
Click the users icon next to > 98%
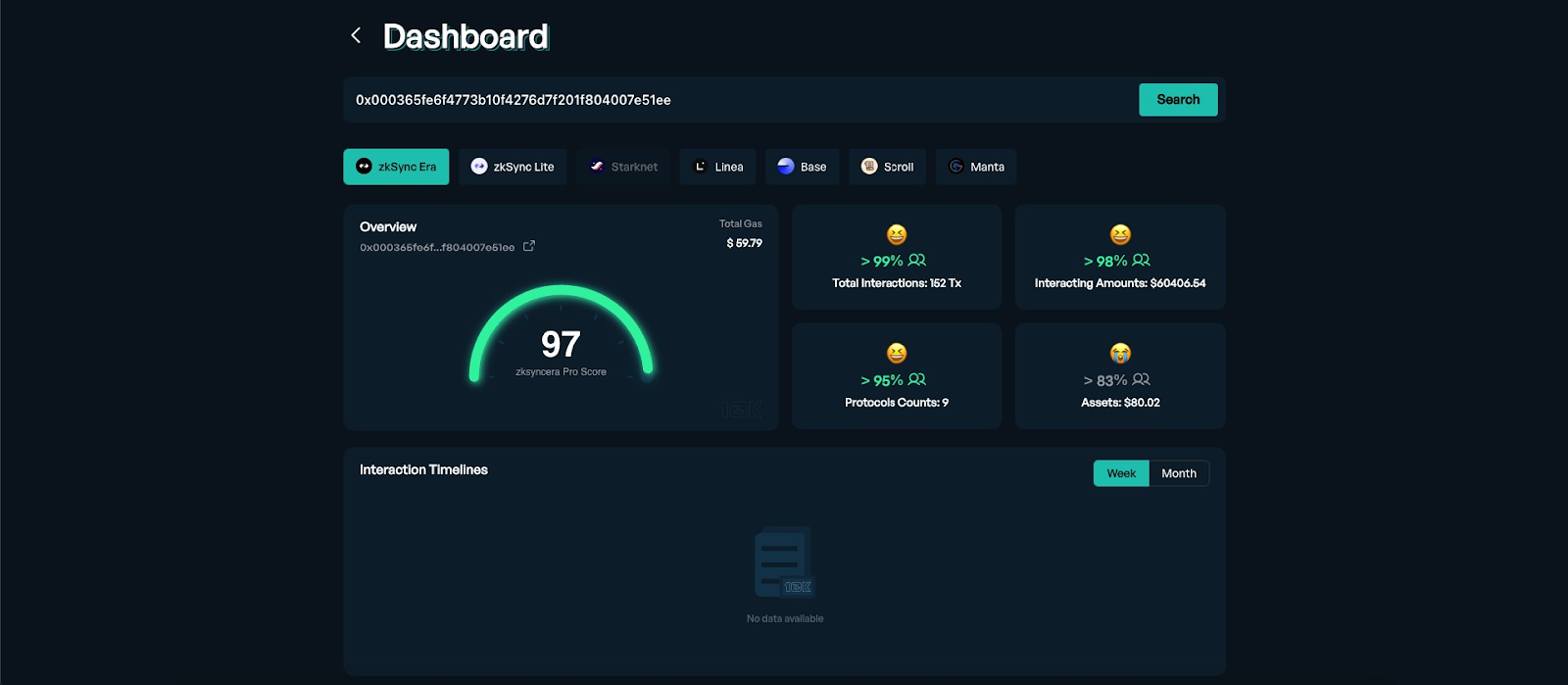pos(1142,261)
